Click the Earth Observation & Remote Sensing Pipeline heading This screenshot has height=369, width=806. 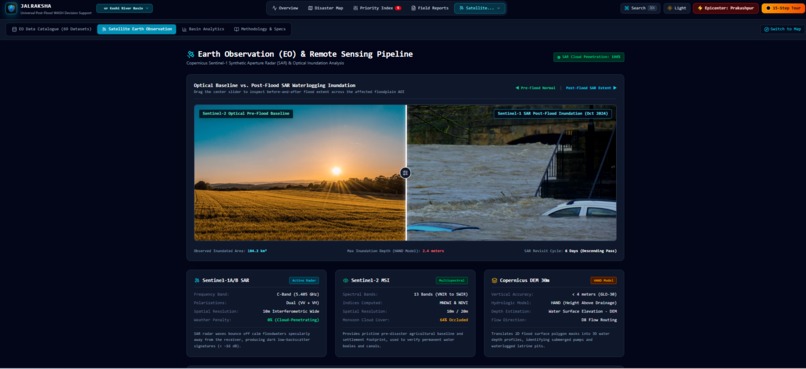pos(305,54)
